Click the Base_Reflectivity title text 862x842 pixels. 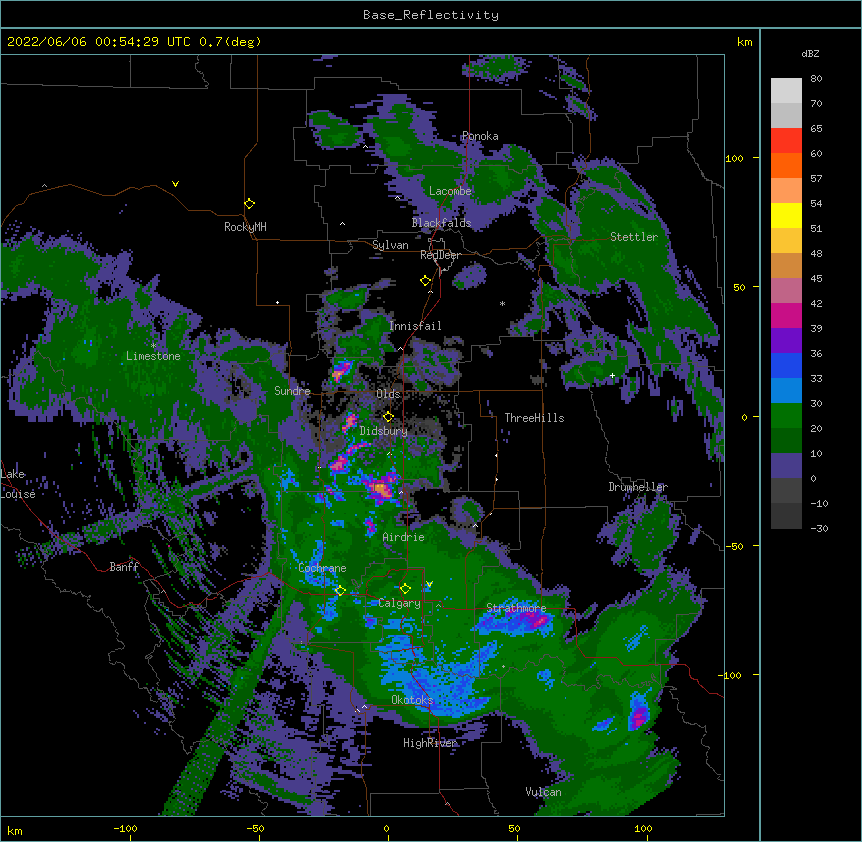[430, 15]
